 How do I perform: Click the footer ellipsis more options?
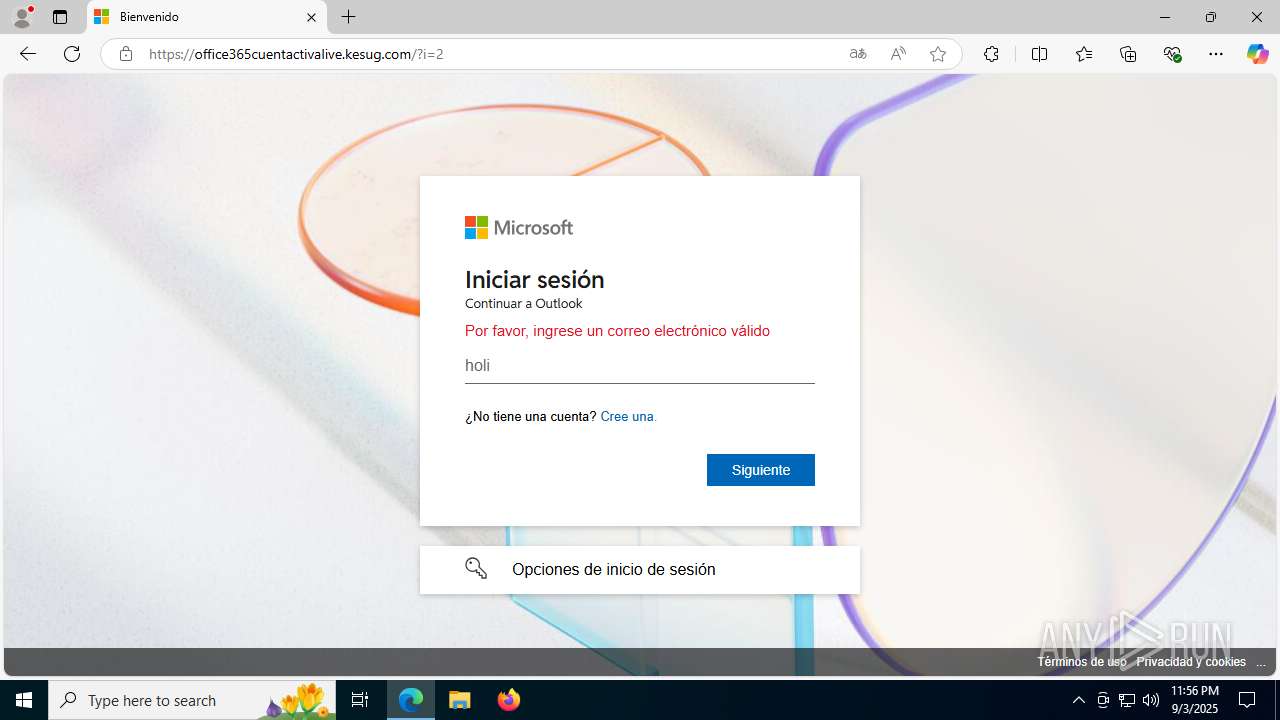click(x=1261, y=662)
